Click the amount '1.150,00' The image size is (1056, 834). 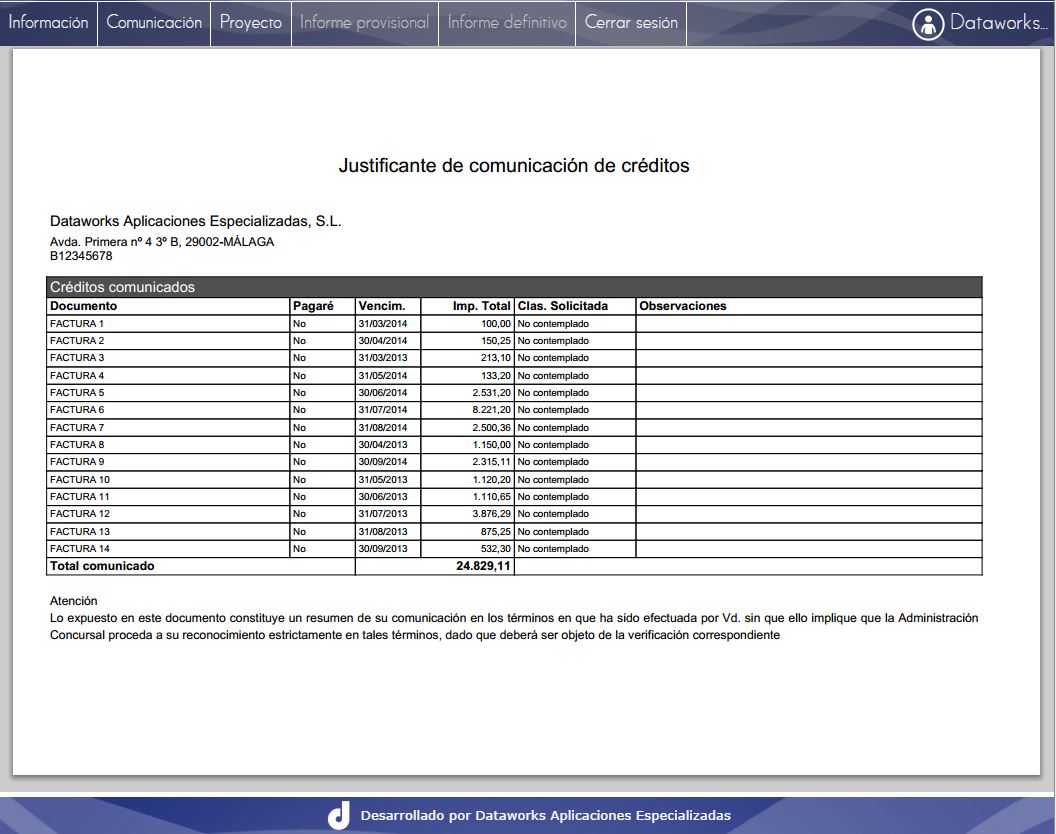click(x=492, y=445)
